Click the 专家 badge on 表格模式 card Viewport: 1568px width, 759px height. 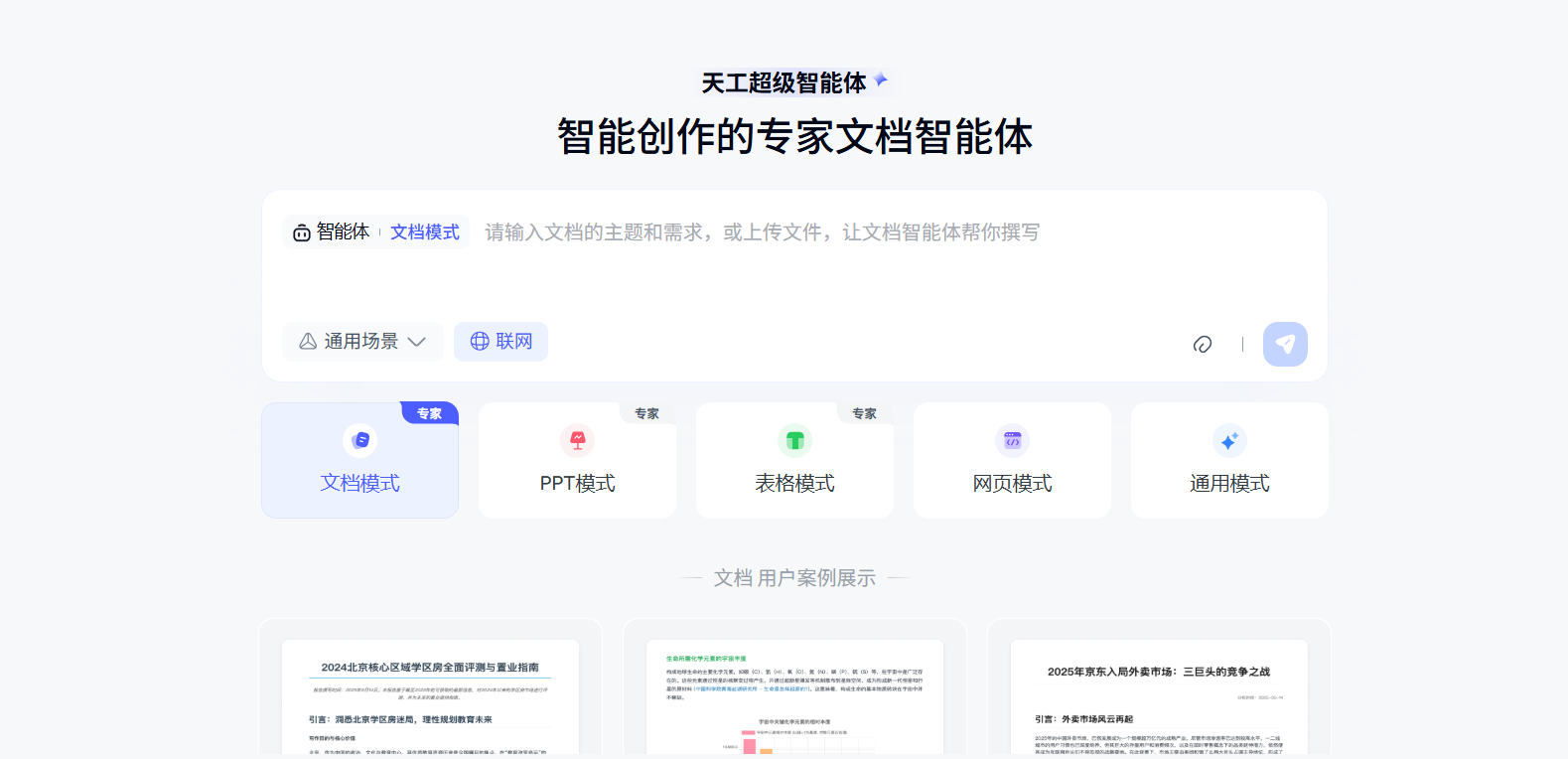[x=865, y=413]
